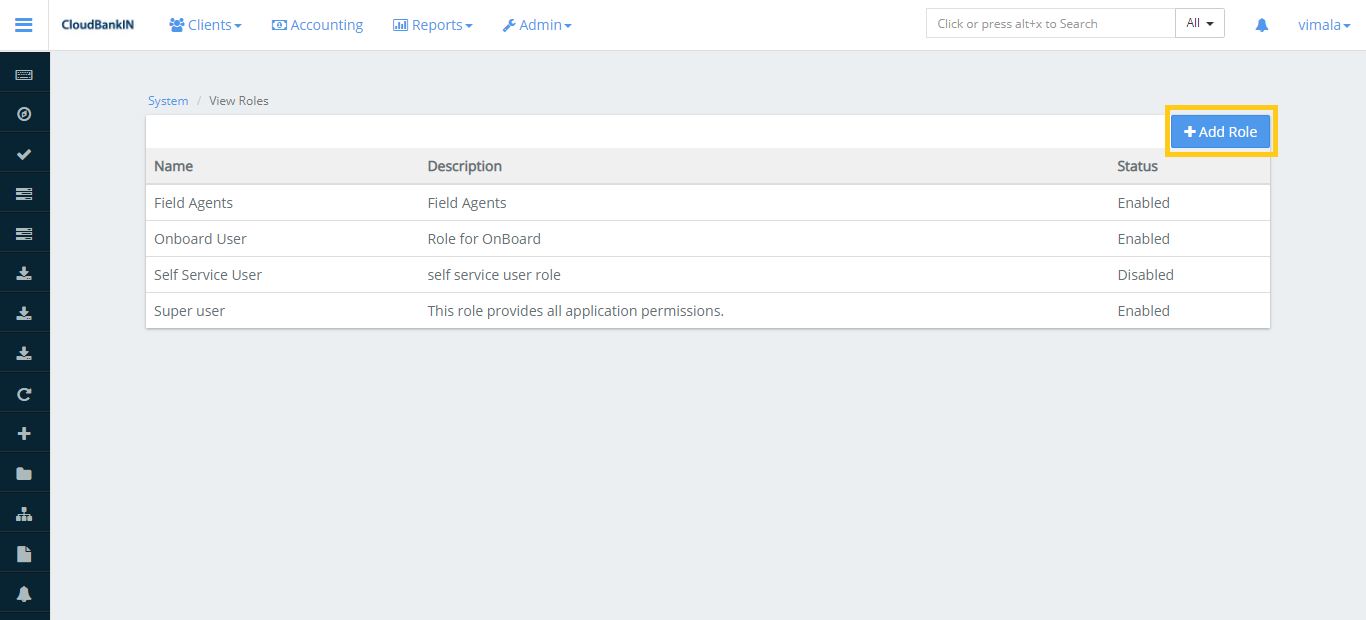Go to Accounting in the top navigation
This screenshot has width=1366, height=620.
[317, 25]
